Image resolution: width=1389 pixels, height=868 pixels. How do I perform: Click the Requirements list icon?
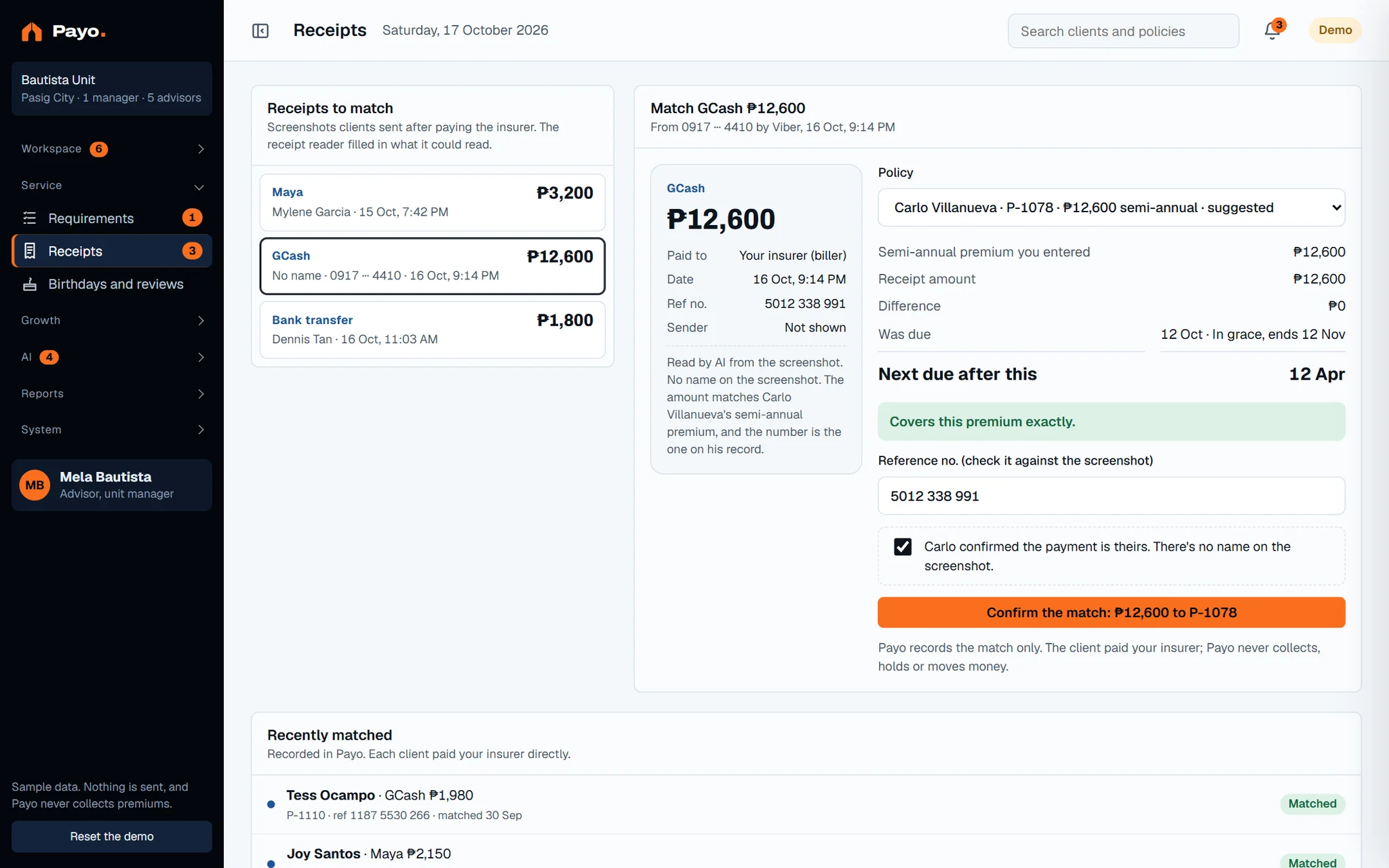(x=29, y=218)
